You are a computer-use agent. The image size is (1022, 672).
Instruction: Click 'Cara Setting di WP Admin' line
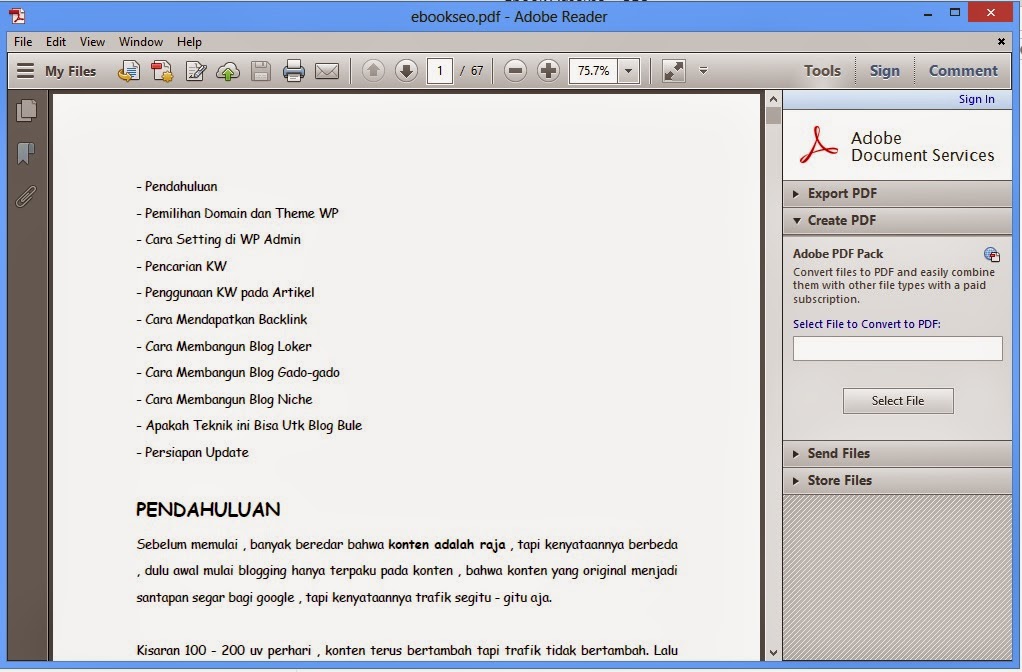pos(218,240)
